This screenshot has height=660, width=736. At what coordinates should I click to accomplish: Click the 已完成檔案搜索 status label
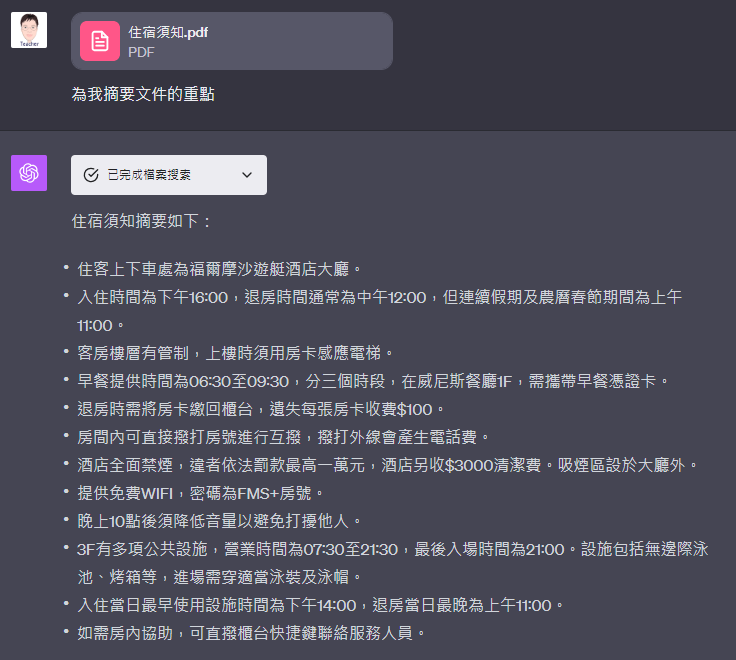149,175
